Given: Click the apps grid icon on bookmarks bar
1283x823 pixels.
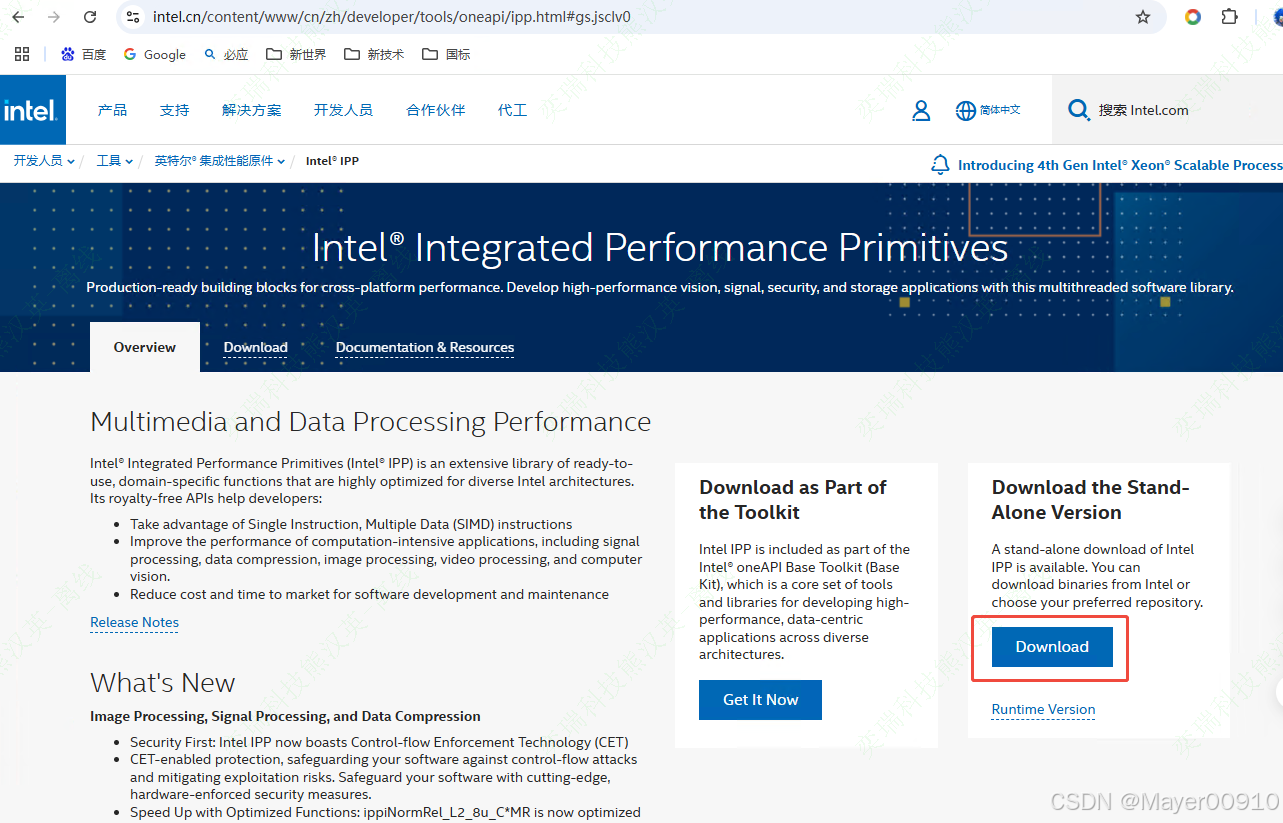Looking at the screenshot, I should click(x=22, y=54).
